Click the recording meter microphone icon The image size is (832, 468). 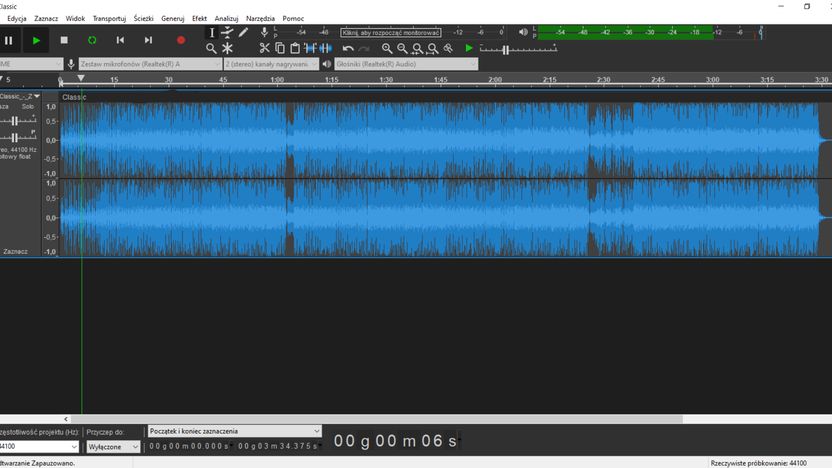[264, 33]
